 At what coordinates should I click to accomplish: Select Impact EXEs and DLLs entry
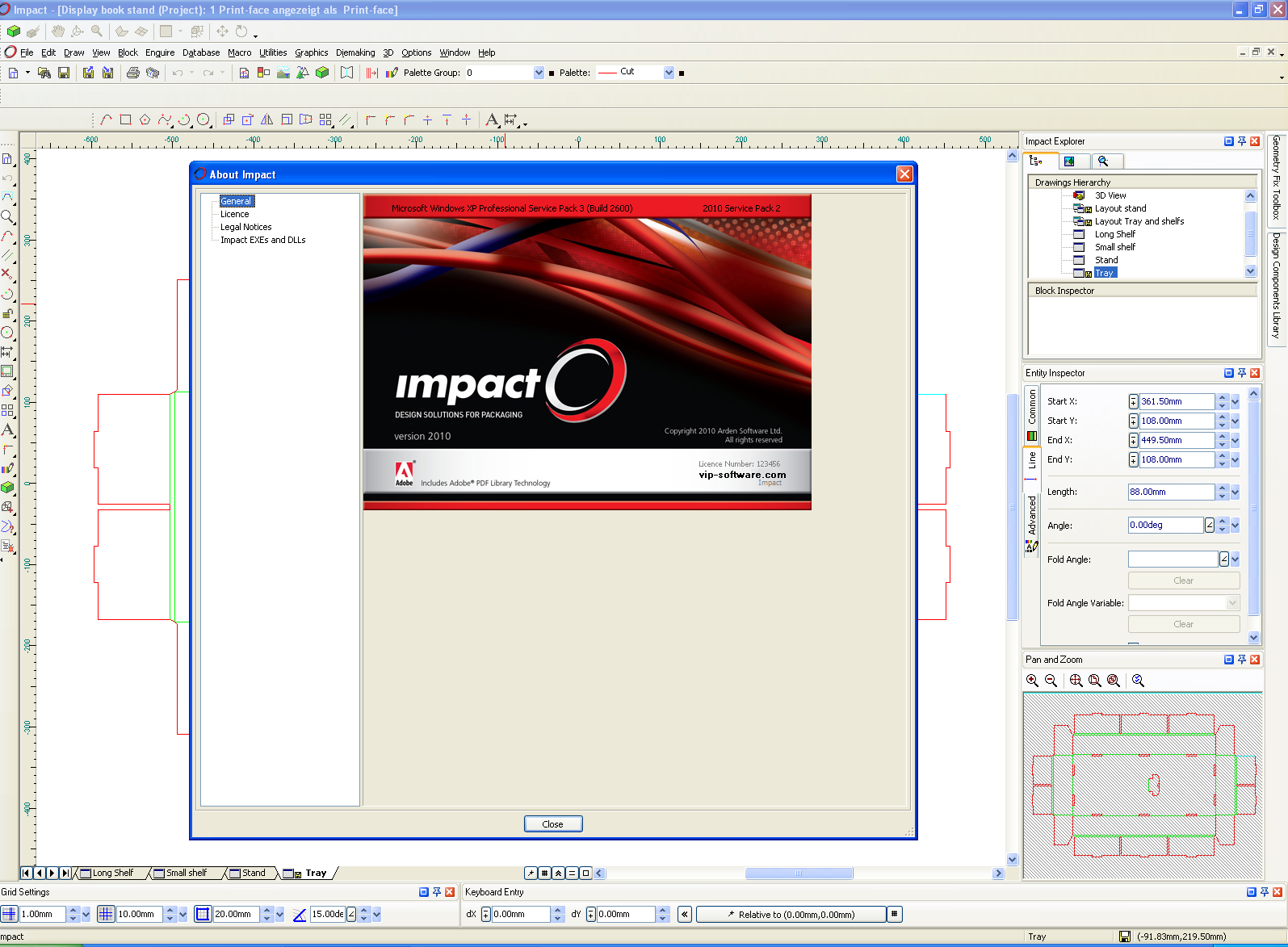click(x=263, y=240)
